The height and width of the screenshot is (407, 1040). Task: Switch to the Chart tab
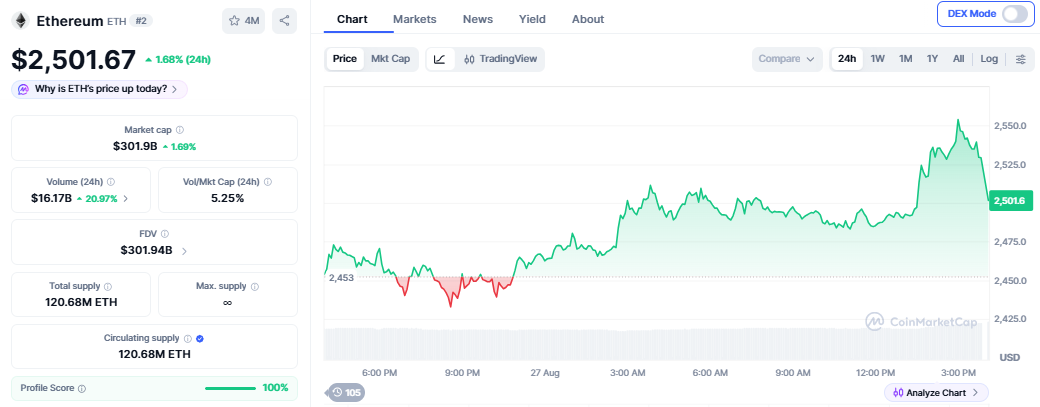pos(352,19)
